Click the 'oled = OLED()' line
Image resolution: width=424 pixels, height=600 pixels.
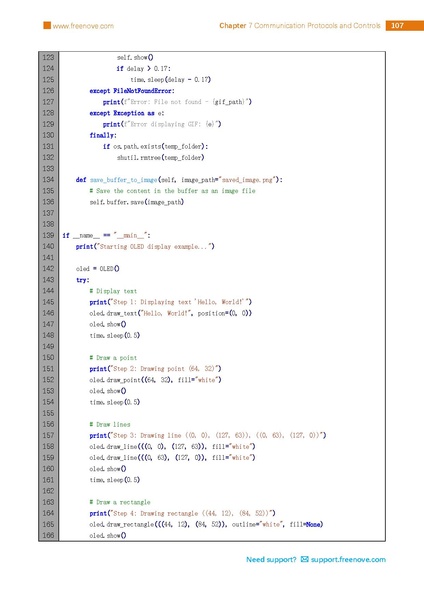click(x=97, y=268)
